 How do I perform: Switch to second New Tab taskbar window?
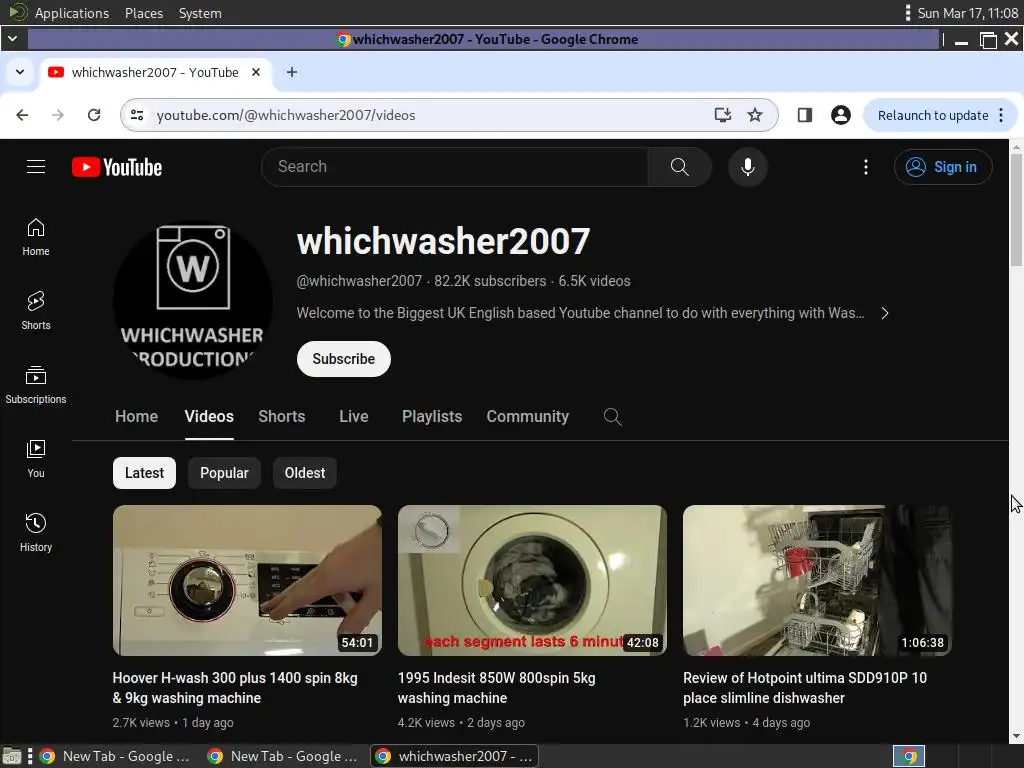click(x=283, y=756)
